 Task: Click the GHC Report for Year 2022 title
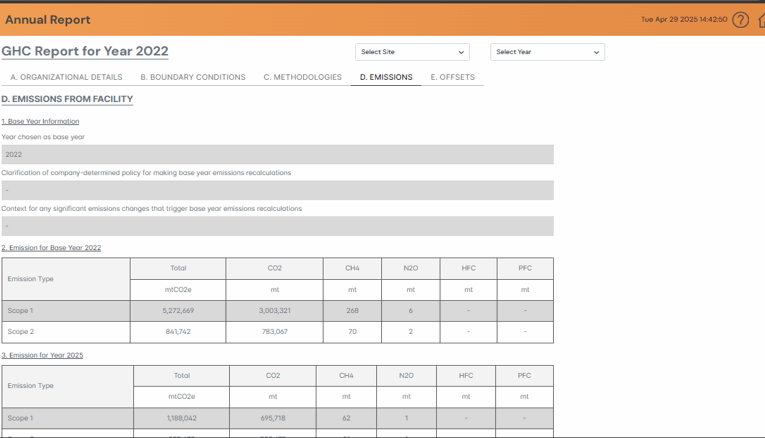(85, 52)
